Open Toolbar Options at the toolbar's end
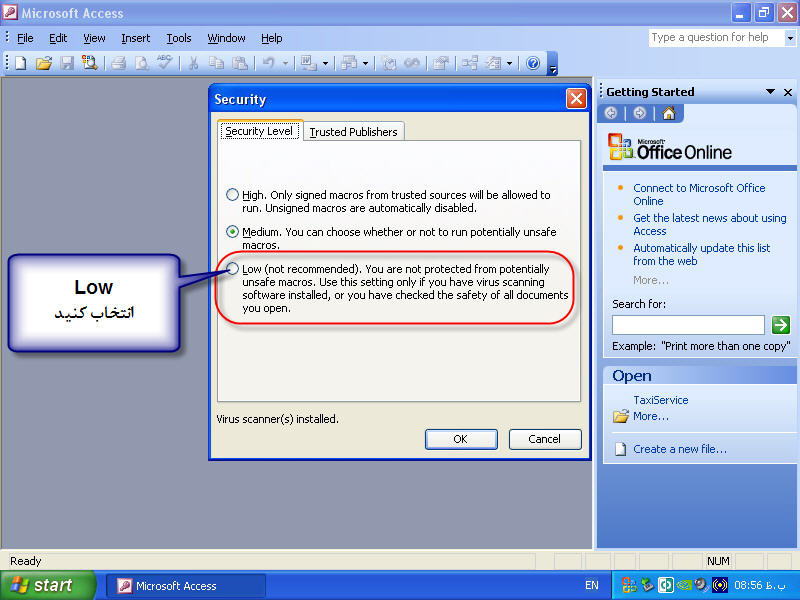 (x=553, y=65)
